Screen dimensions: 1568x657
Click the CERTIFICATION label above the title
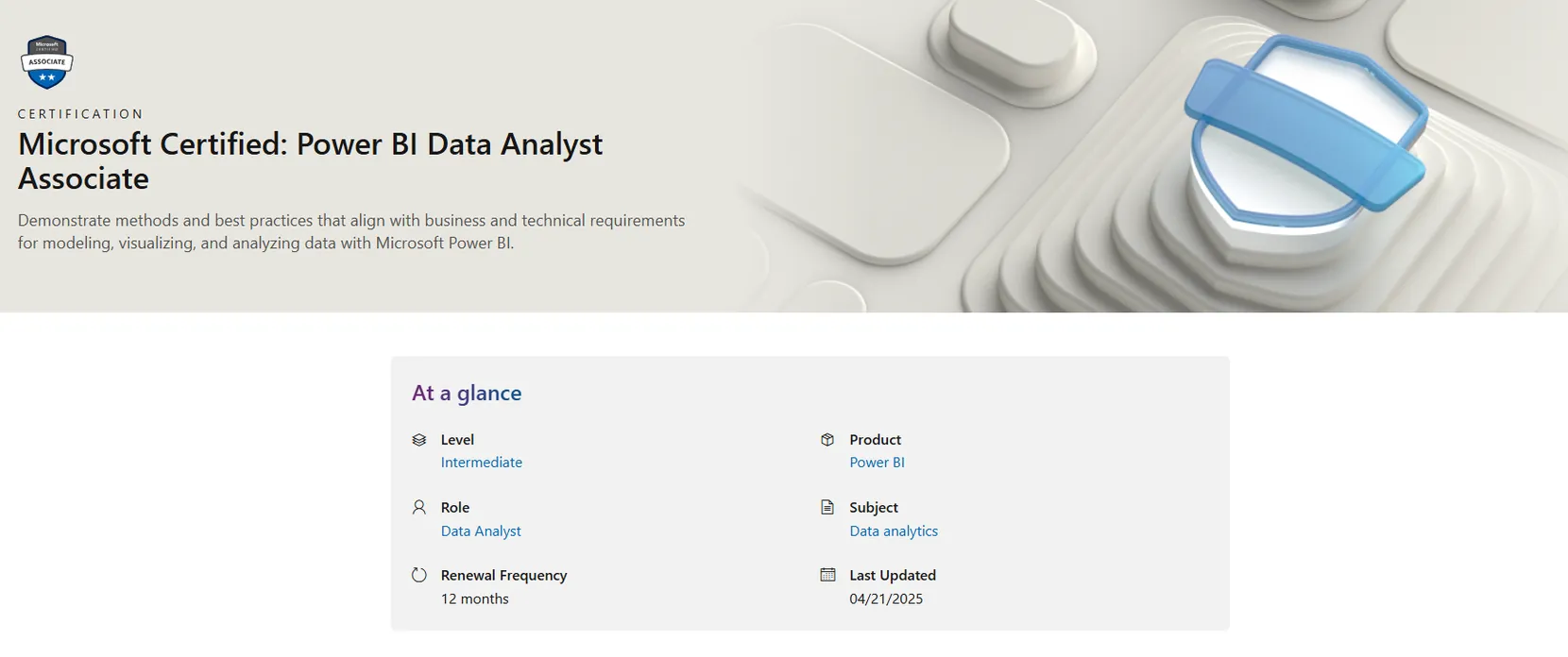80,114
